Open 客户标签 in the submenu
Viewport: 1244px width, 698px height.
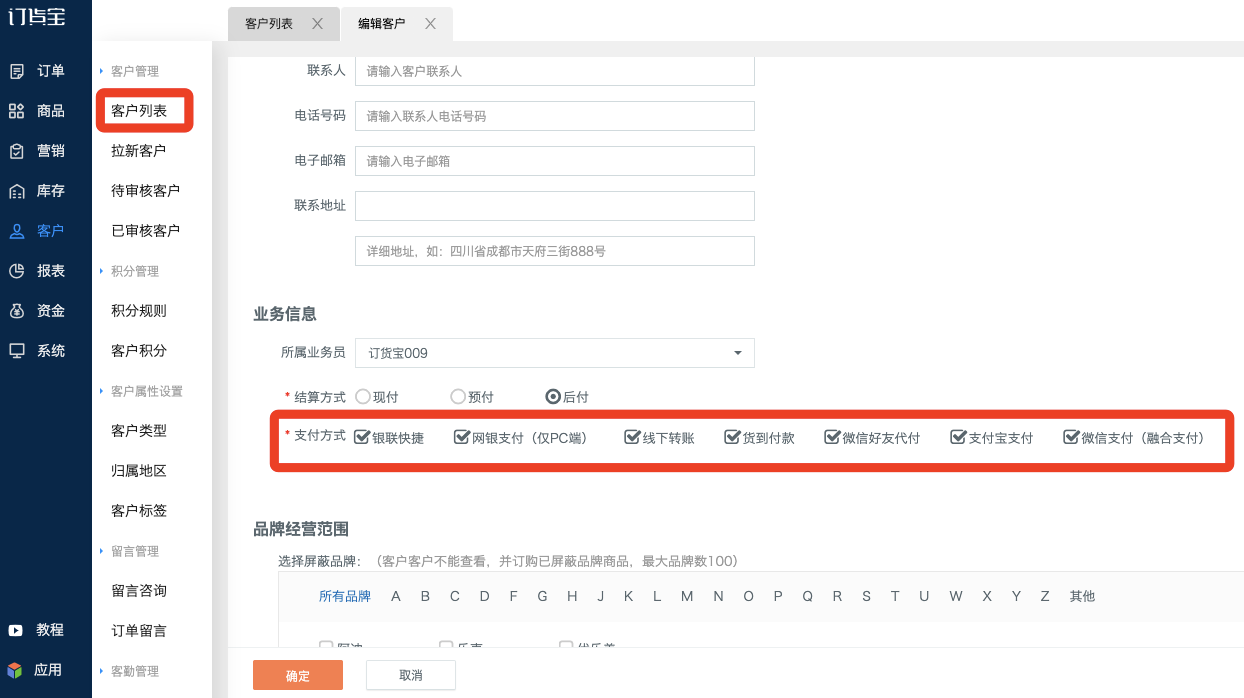pos(139,511)
